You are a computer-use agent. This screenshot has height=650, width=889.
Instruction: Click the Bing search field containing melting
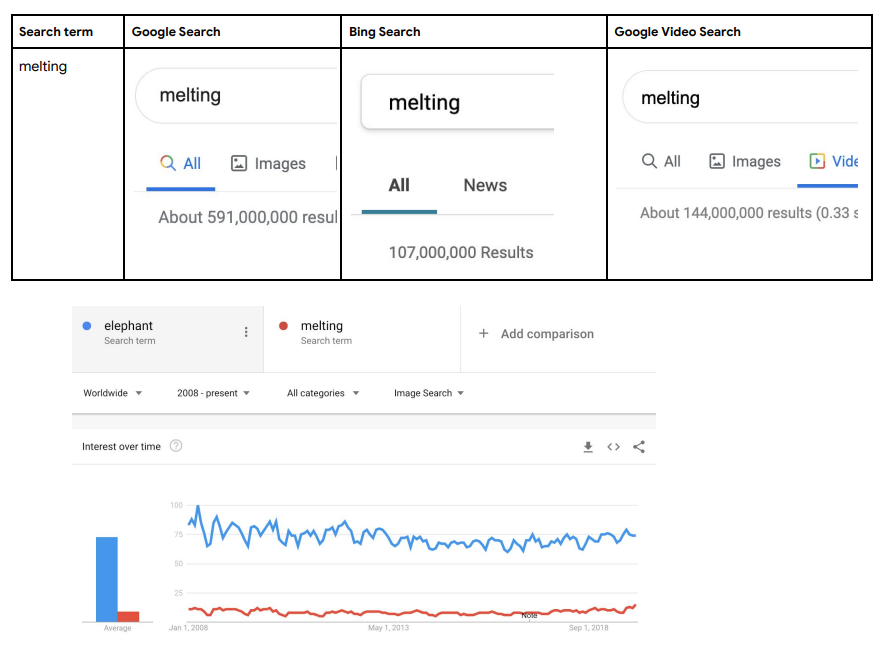[456, 103]
